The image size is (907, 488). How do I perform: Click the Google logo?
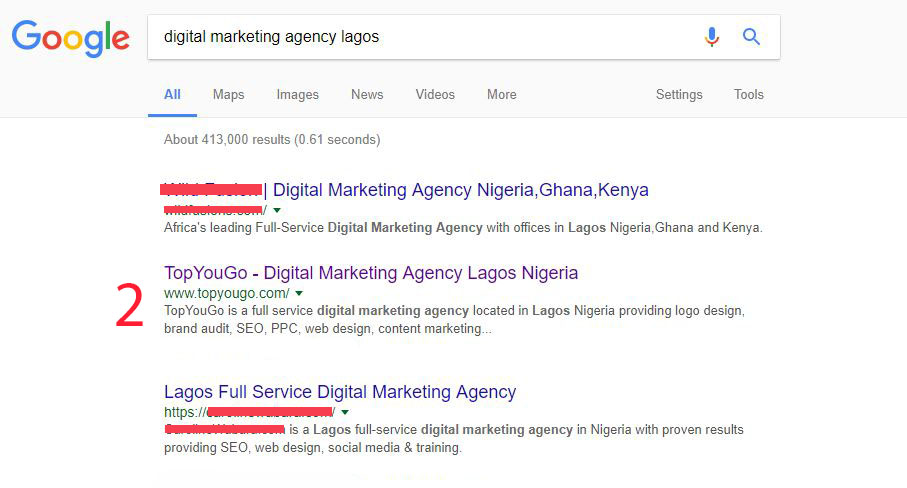(x=71, y=38)
